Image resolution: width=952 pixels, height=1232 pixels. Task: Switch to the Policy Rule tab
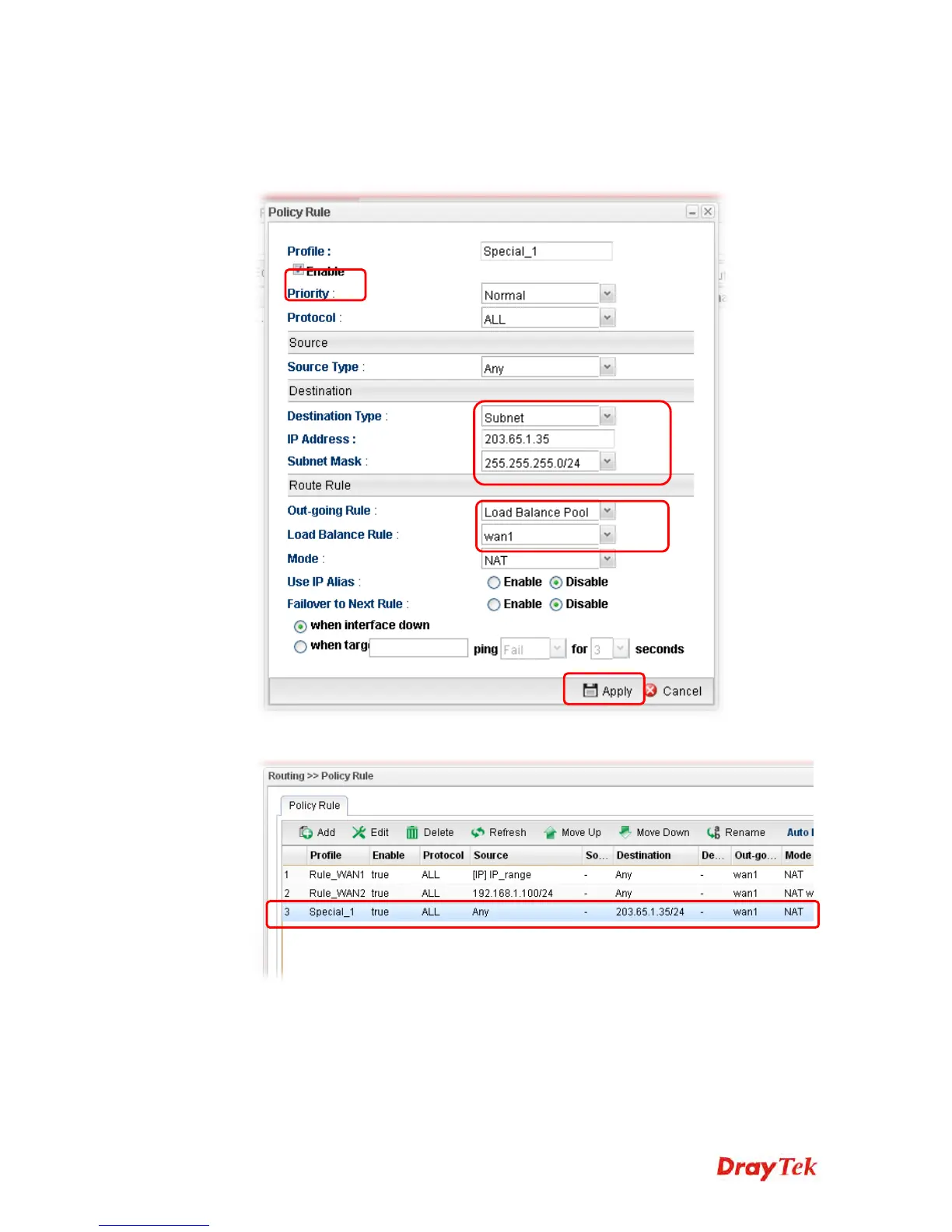point(314,805)
